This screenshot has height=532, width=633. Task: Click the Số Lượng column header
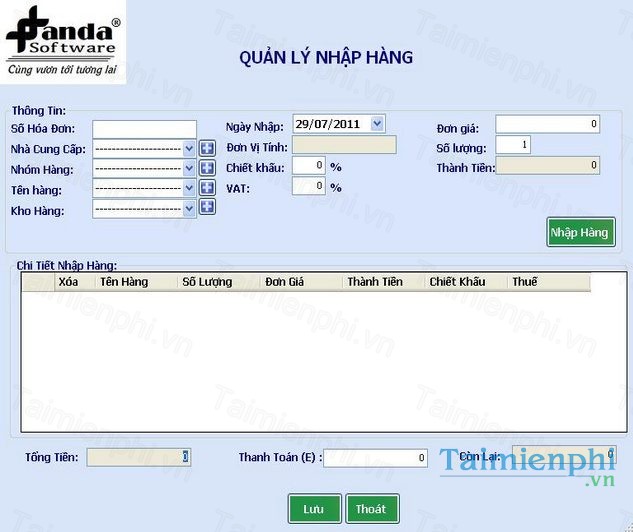click(219, 282)
